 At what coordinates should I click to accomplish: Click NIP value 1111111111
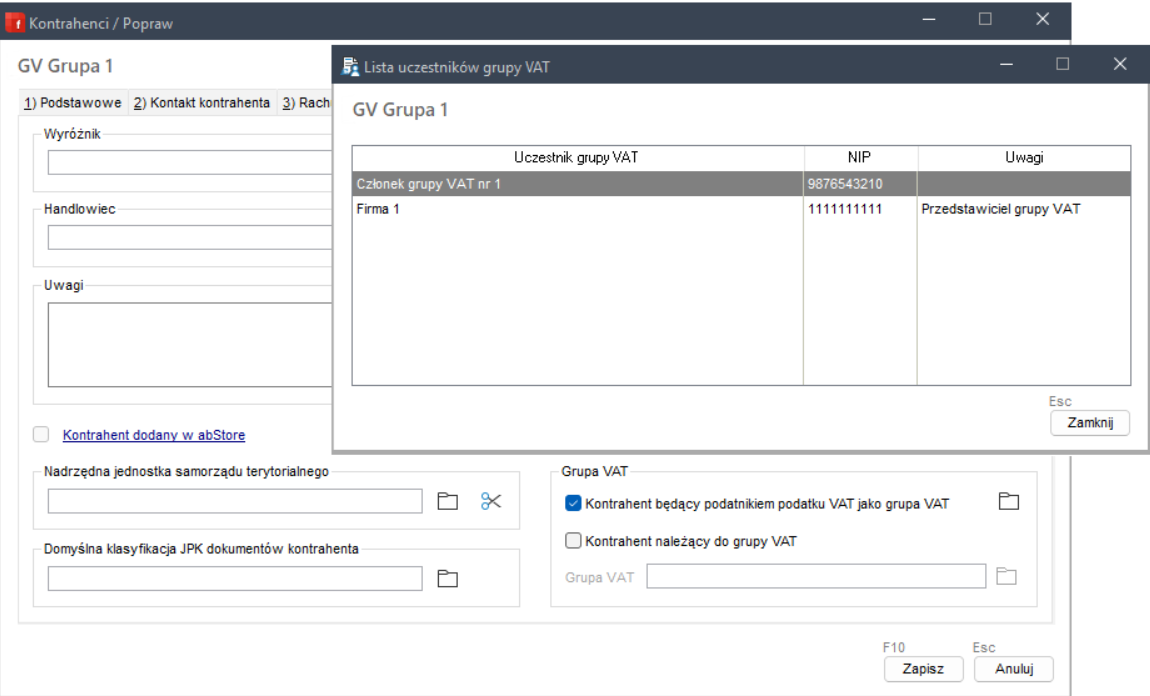845,209
